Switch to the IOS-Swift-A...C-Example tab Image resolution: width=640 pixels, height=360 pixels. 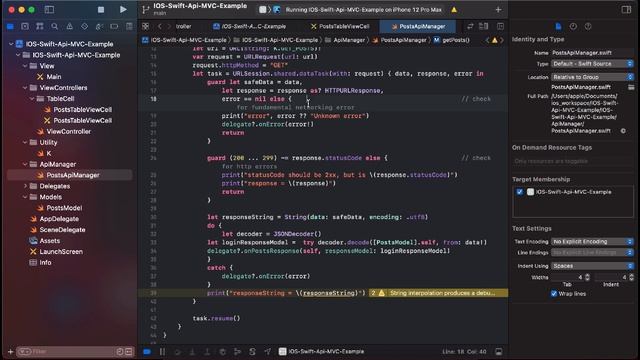(249, 26)
